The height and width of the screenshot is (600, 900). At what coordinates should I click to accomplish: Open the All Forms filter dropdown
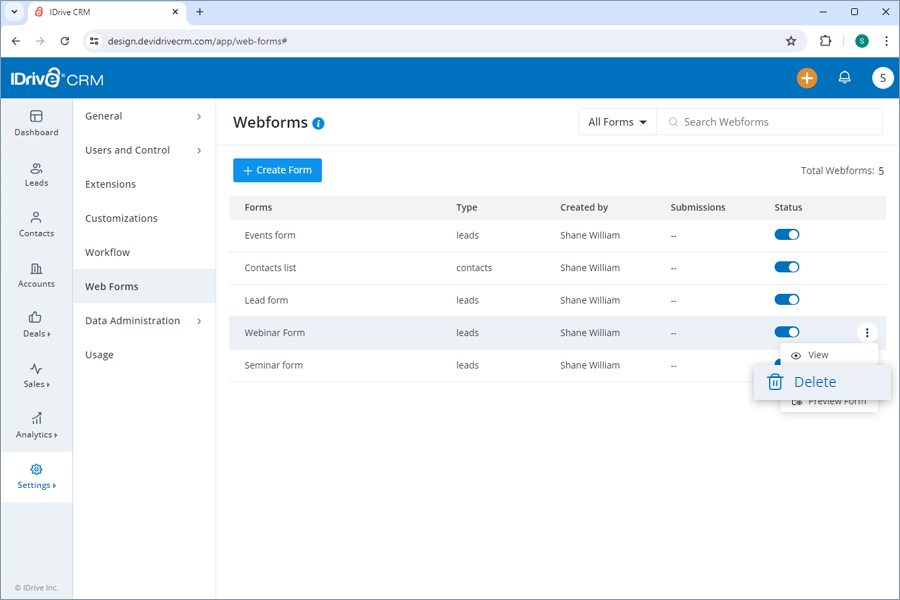[617, 121]
